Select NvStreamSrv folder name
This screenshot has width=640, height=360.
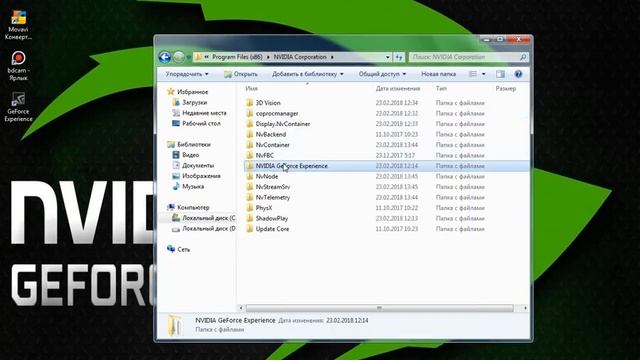(x=273, y=187)
